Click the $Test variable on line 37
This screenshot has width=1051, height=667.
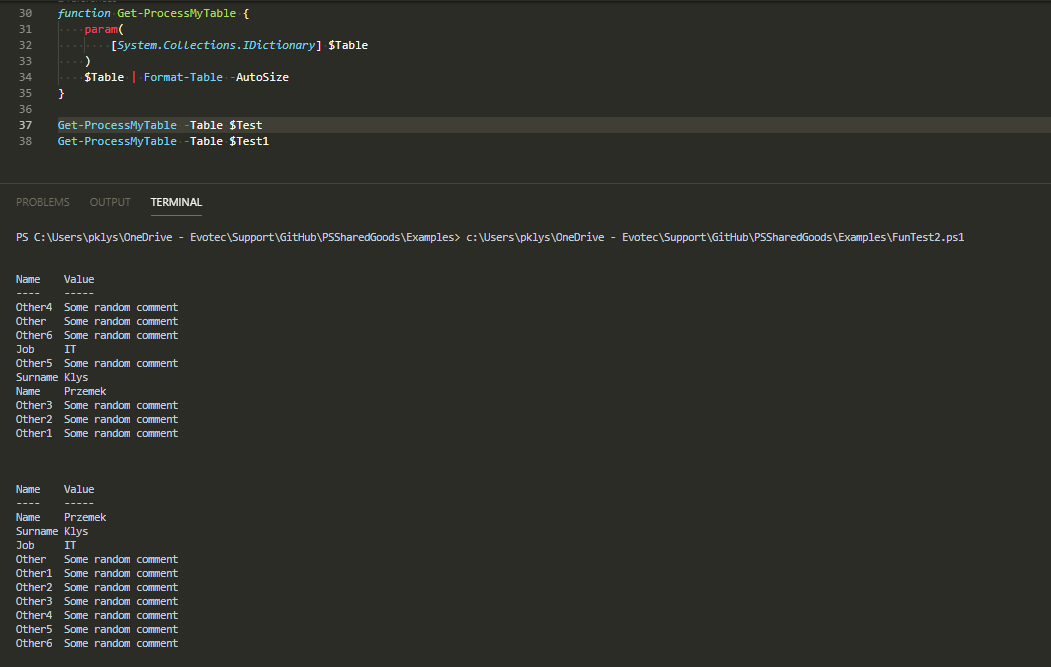pos(246,124)
